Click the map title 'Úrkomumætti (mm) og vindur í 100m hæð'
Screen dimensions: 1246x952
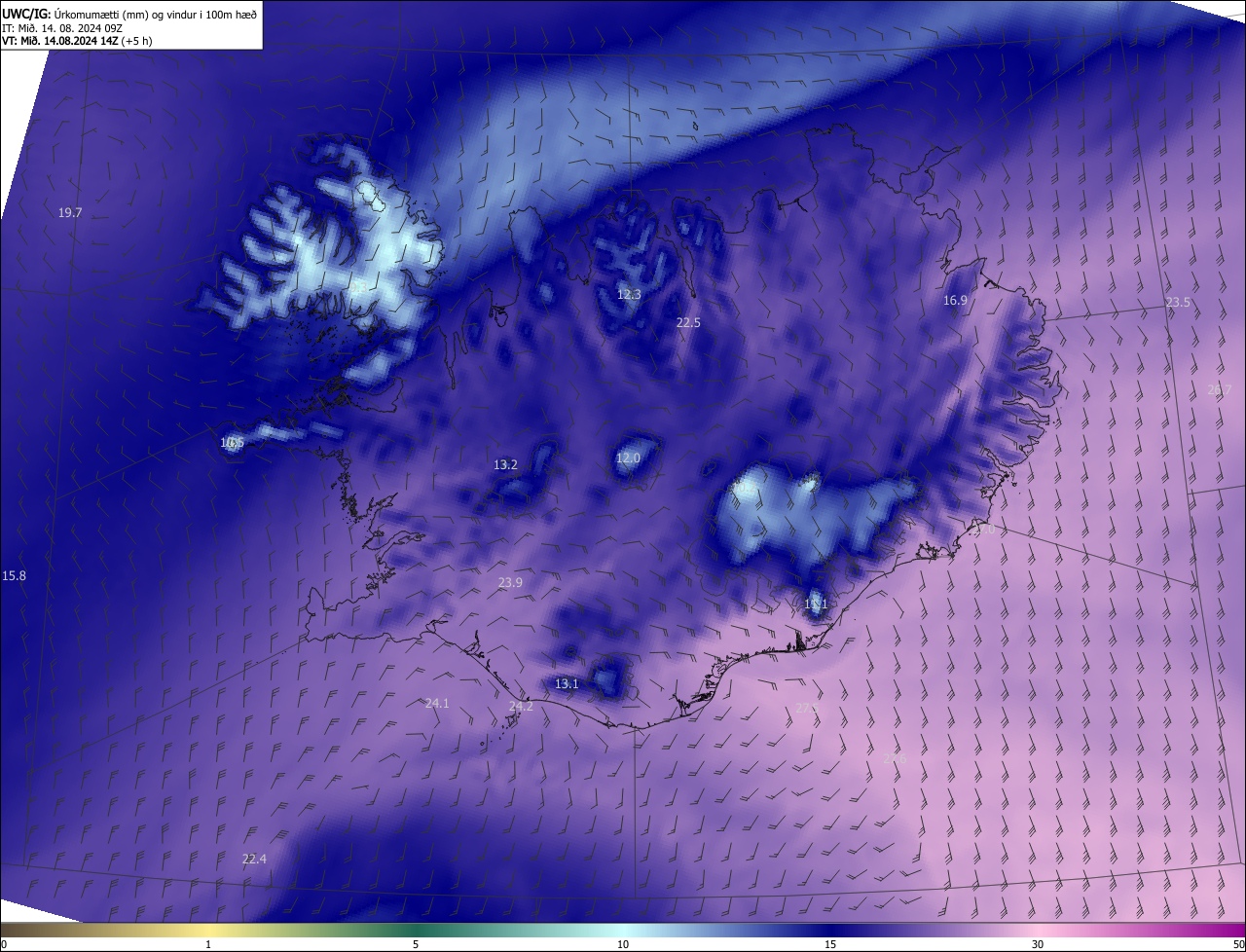click(x=155, y=14)
